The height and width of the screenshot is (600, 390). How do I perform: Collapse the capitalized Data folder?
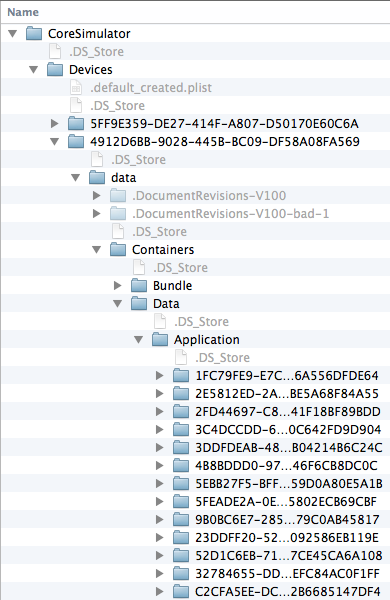118,303
